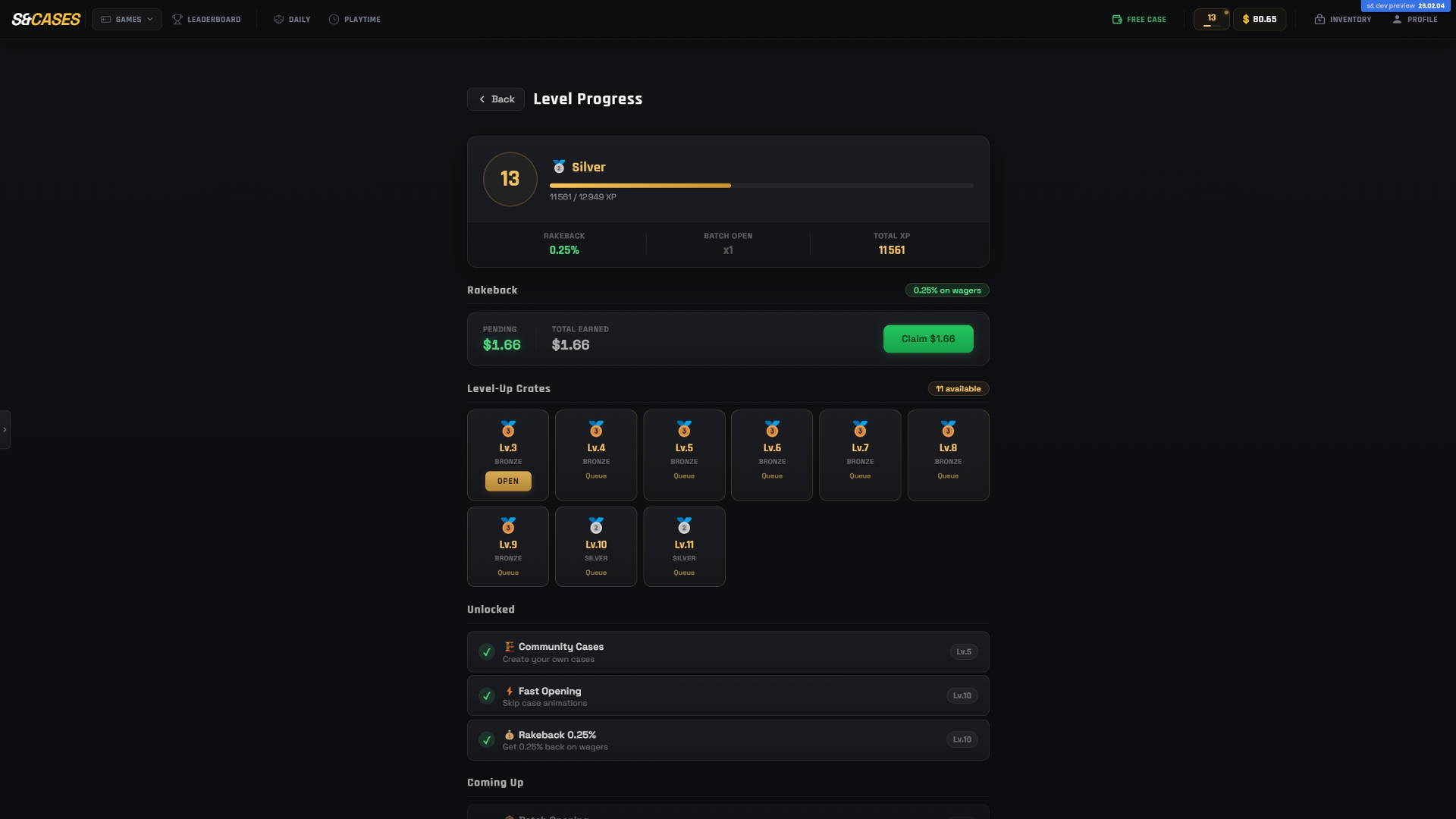
Task: Click the Claim $1.66 button
Action: pyautogui.click(x=927, y=339)
